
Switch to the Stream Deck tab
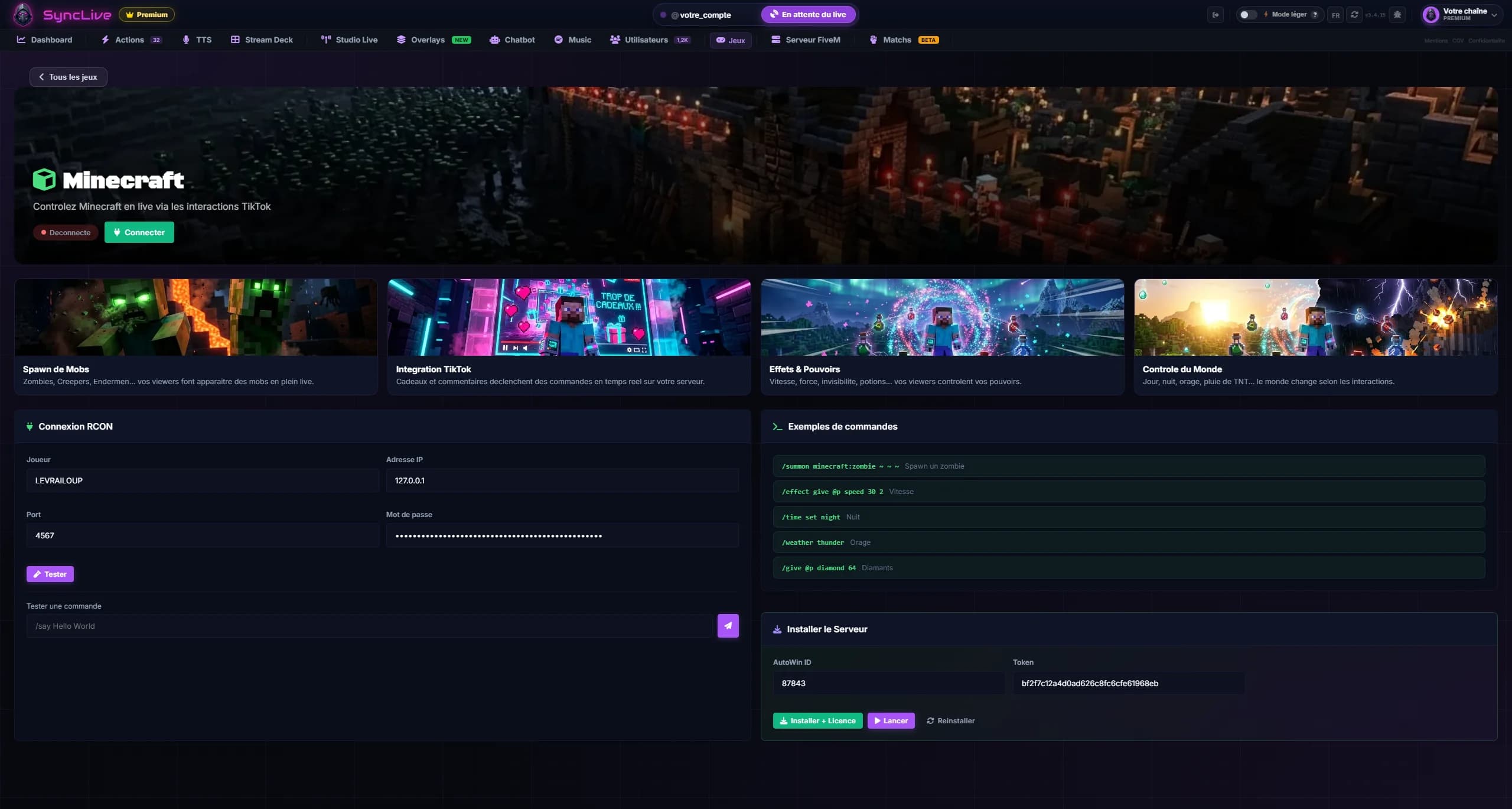pos(262,40)
